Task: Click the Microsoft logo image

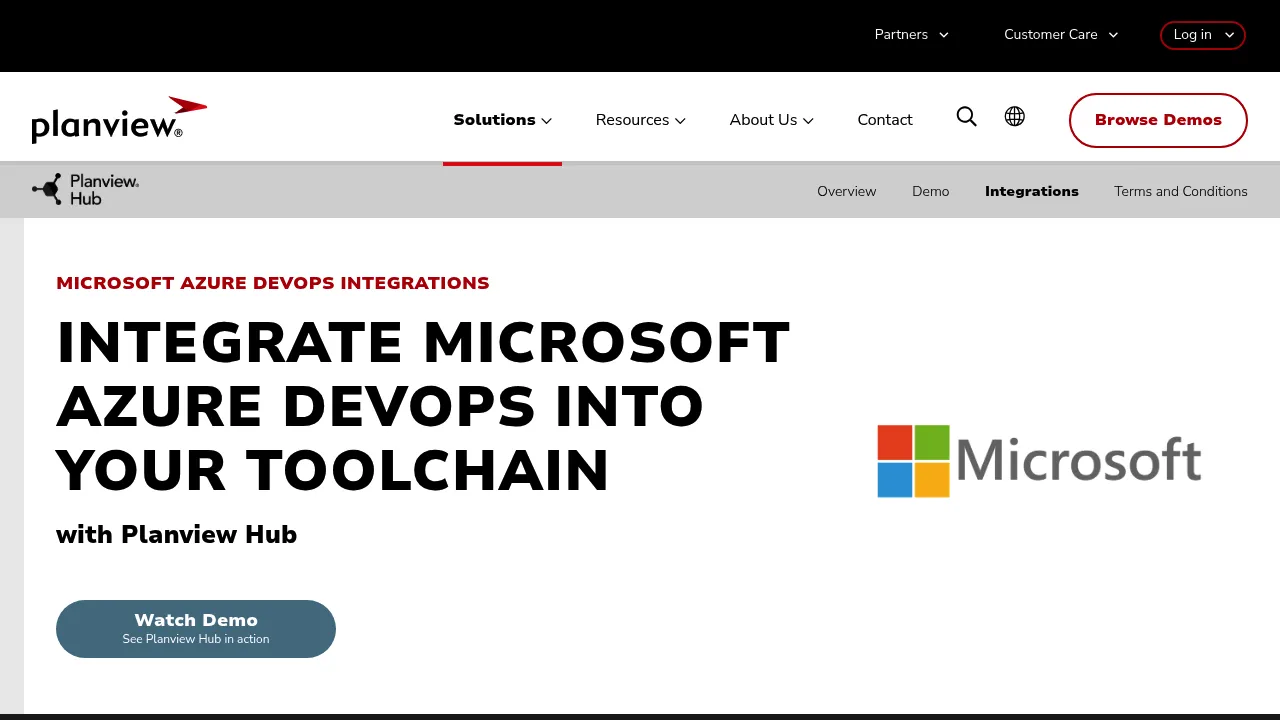Action: [1039, 461]
